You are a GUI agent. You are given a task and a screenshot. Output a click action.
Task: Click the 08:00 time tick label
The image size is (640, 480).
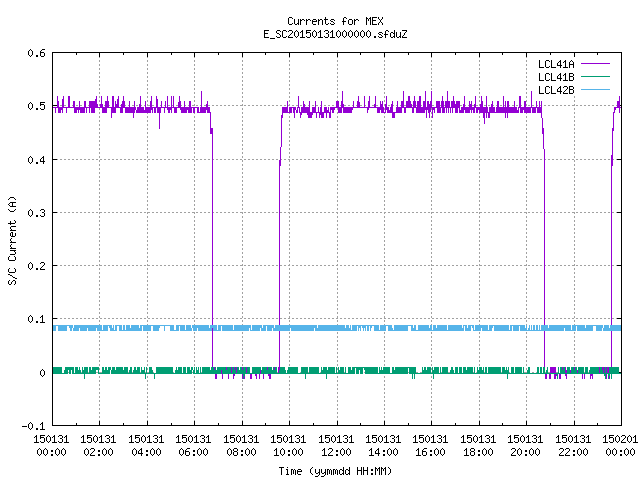(x=241, y=452)
